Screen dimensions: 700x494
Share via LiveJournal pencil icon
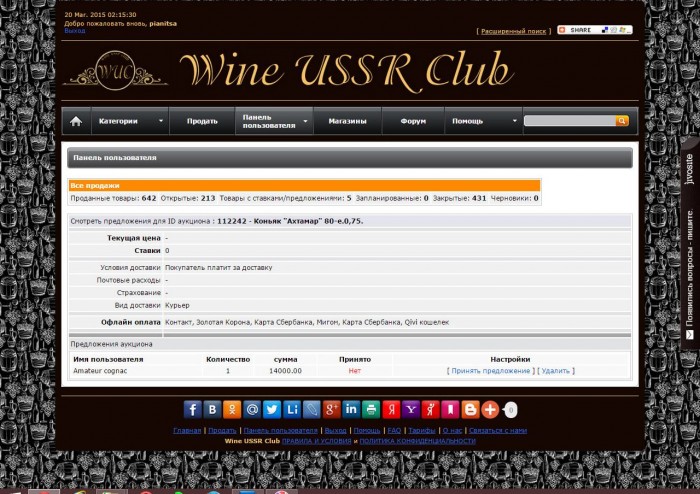(x=312, y=409)
